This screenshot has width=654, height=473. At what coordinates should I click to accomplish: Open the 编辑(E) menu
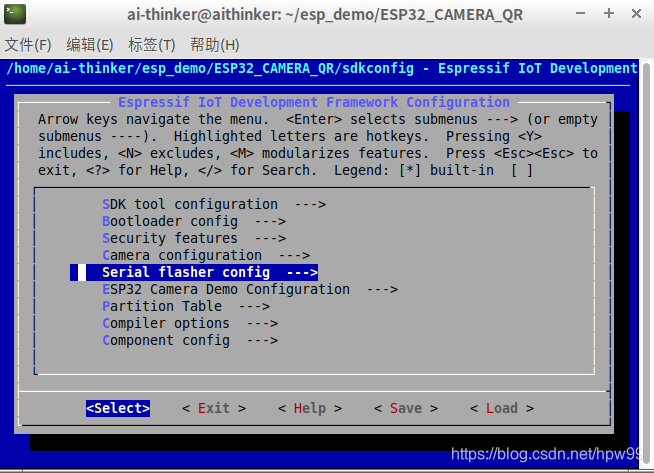tap(90, 45)
